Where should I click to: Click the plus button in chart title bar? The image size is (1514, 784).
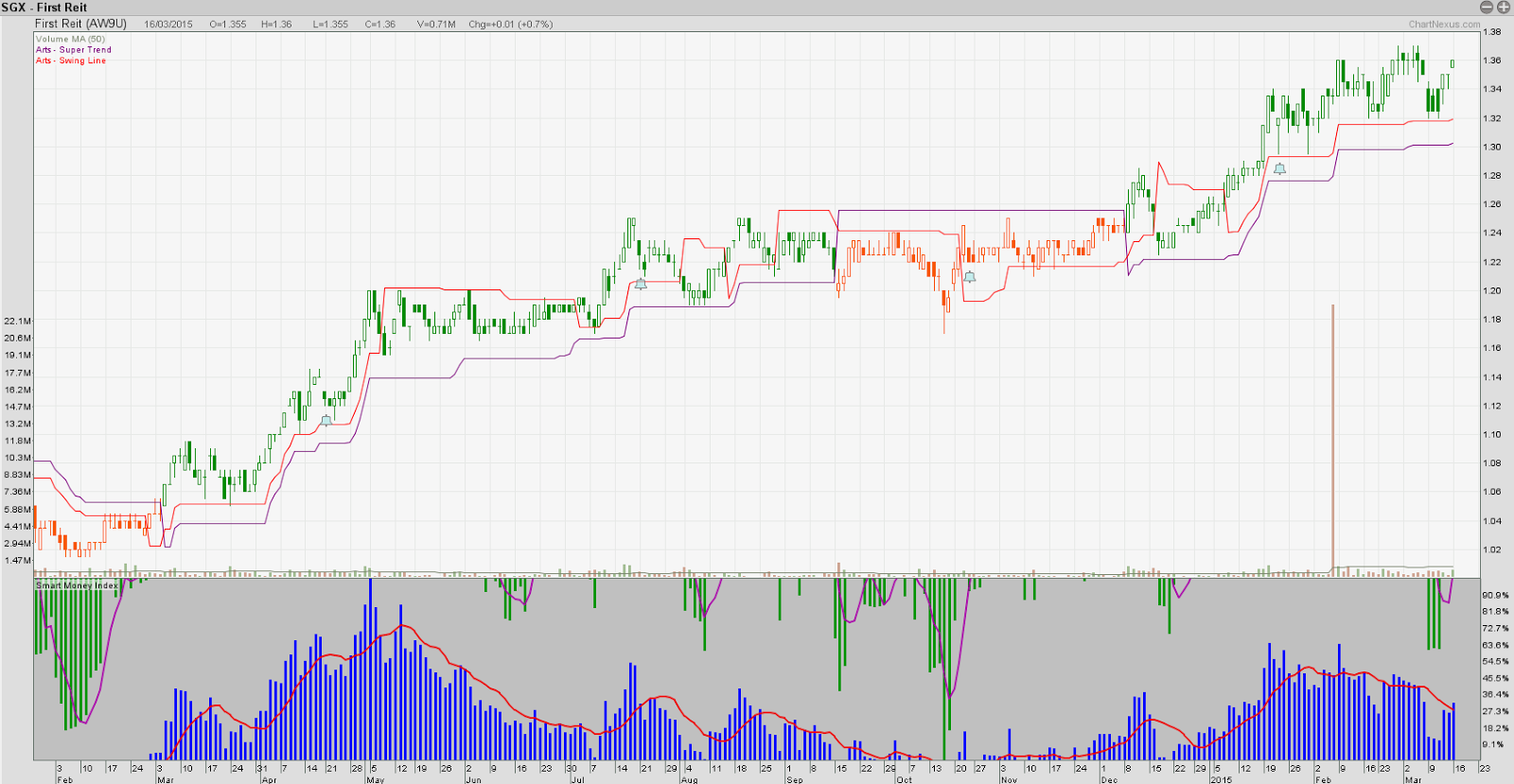pos(1502,8)
